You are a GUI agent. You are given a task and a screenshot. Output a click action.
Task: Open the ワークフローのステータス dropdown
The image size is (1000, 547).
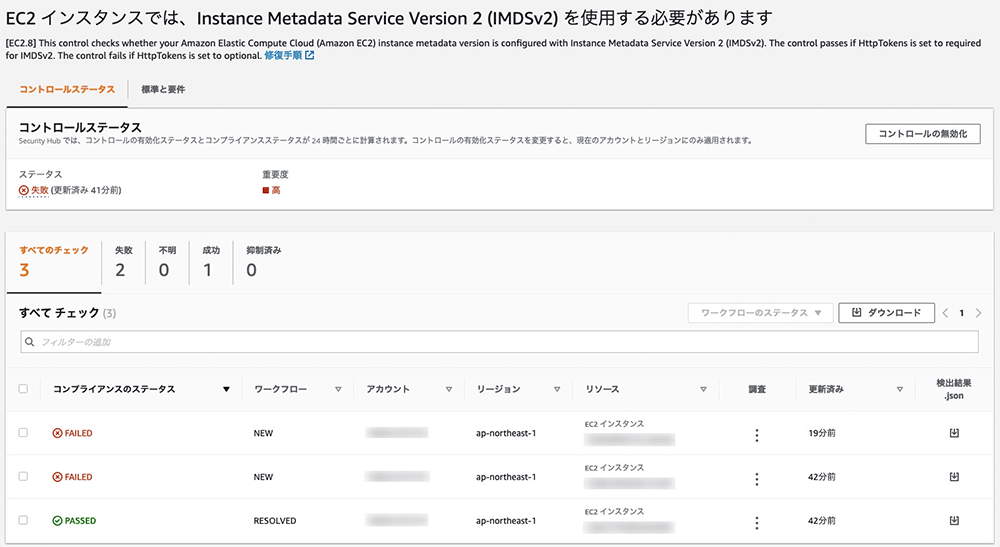point(760,312)
